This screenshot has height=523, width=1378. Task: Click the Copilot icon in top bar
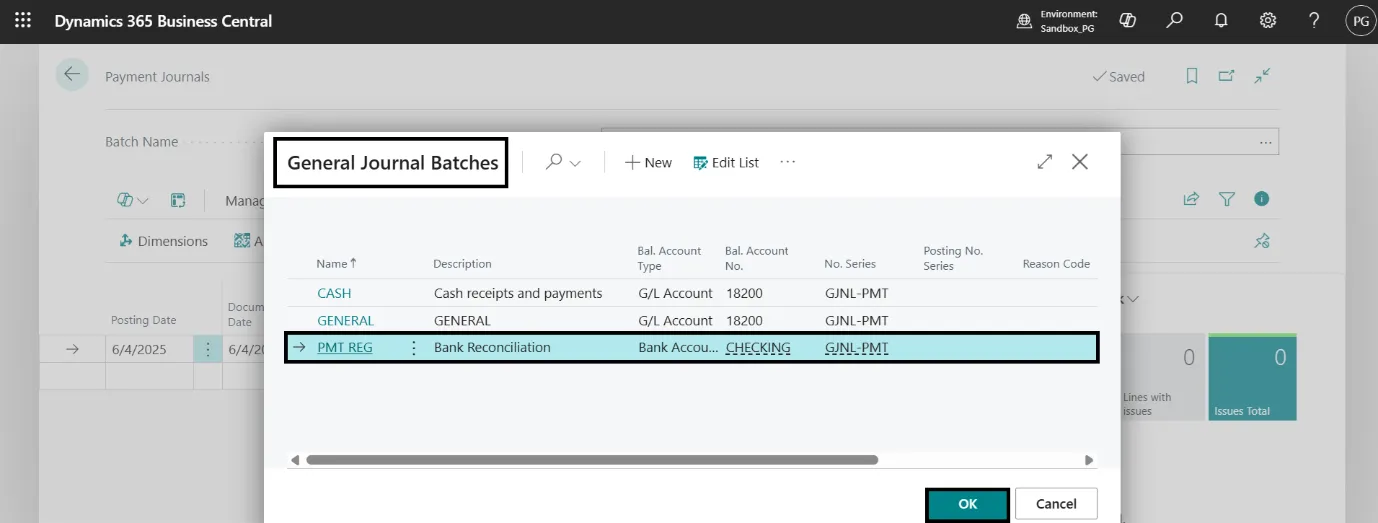(x=1128, y=21)
